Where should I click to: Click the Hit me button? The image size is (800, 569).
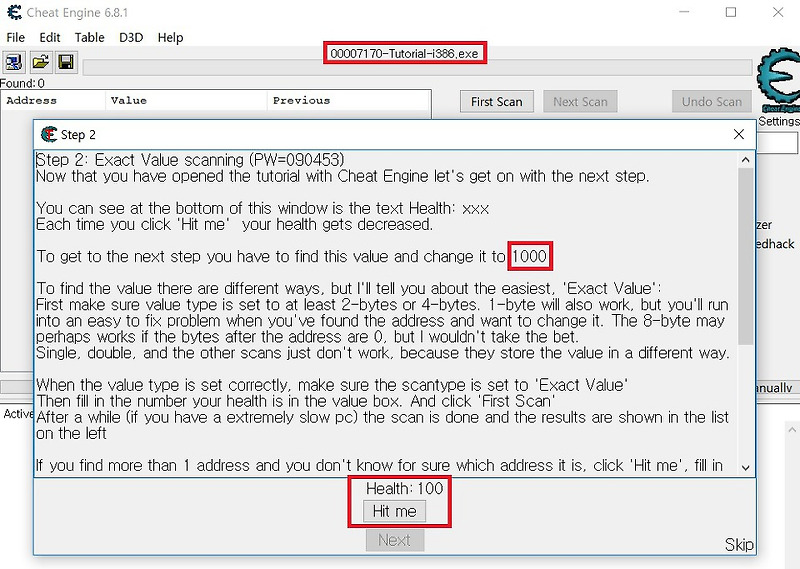tap(394, 511)
